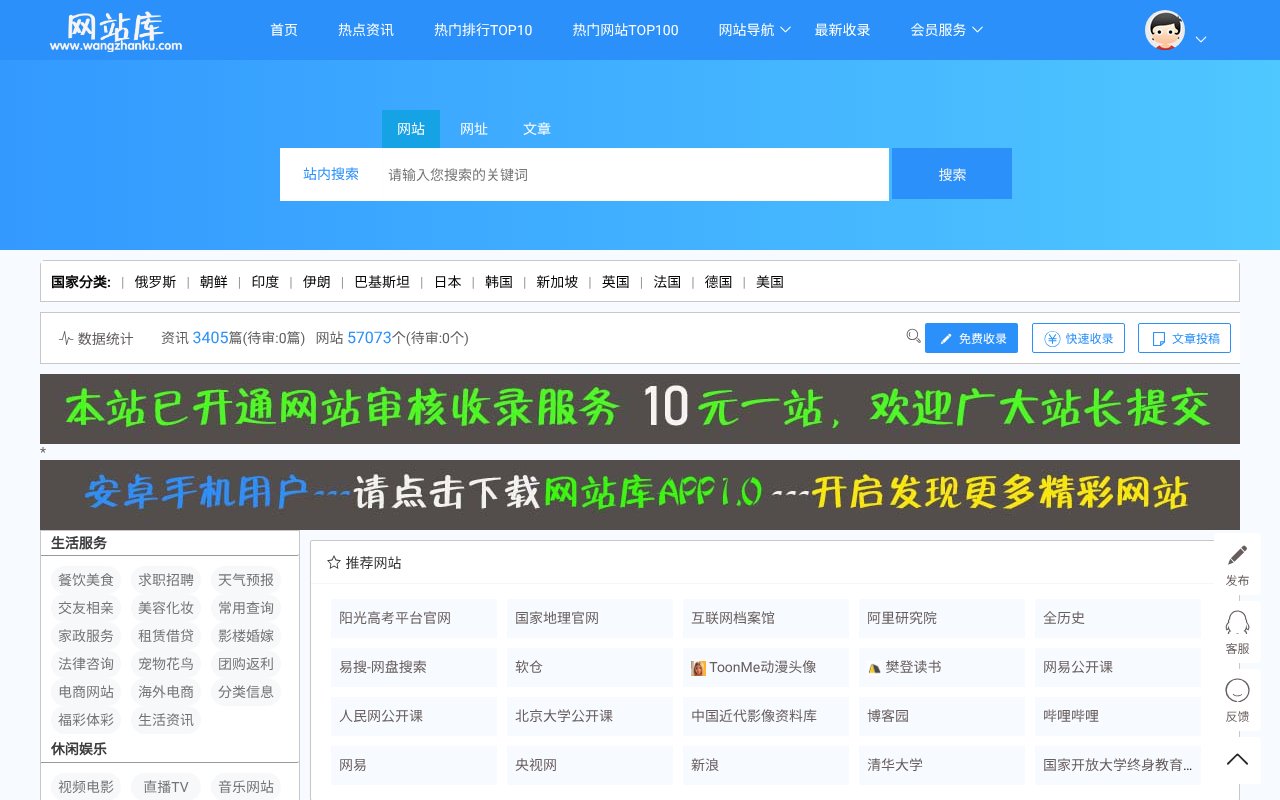Switch to the 文章 search tab
Viewport: 1280px width, 800px height.
[x=537, y=128]
